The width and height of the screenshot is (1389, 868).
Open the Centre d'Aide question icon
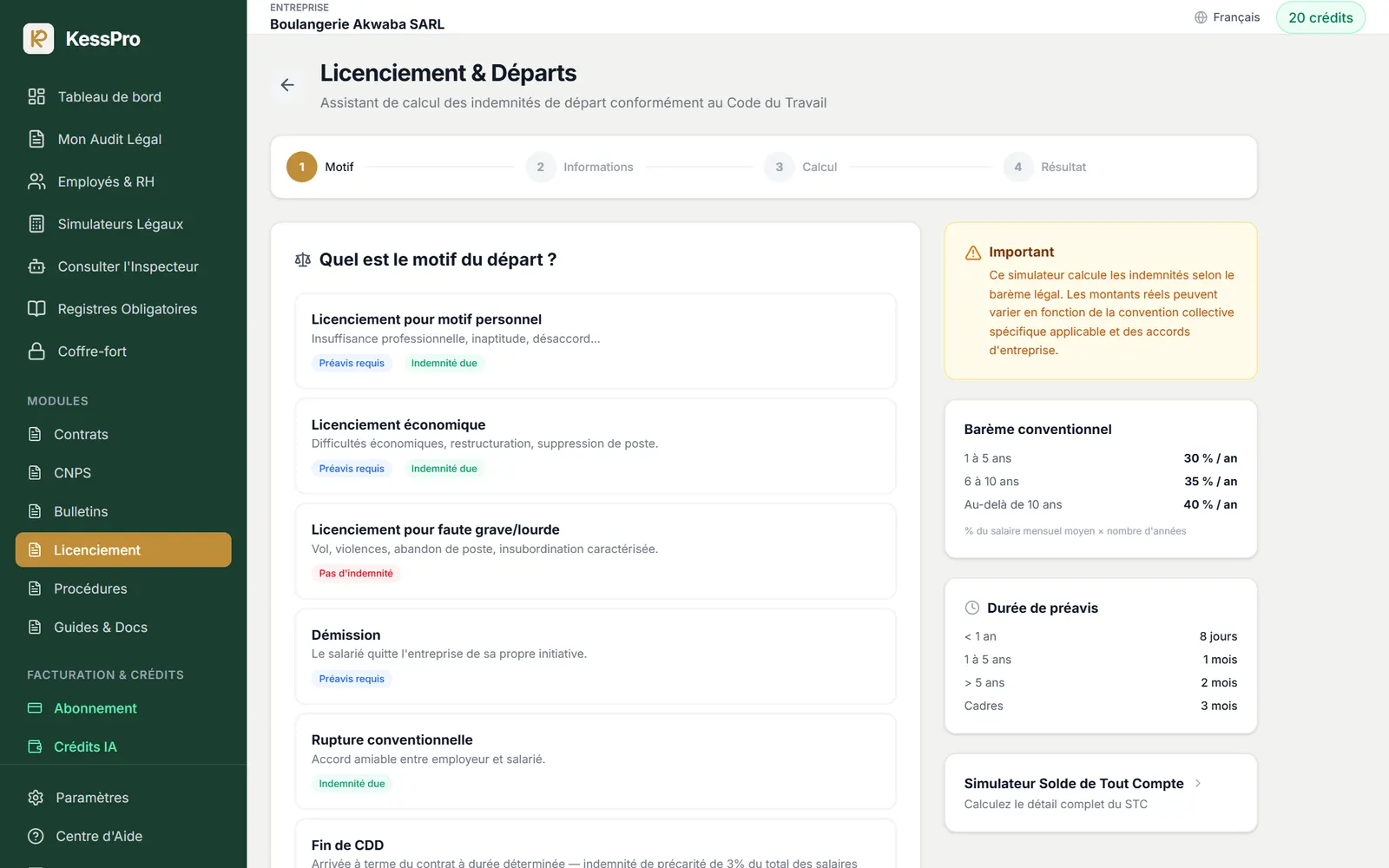click(x=36, y=836)
